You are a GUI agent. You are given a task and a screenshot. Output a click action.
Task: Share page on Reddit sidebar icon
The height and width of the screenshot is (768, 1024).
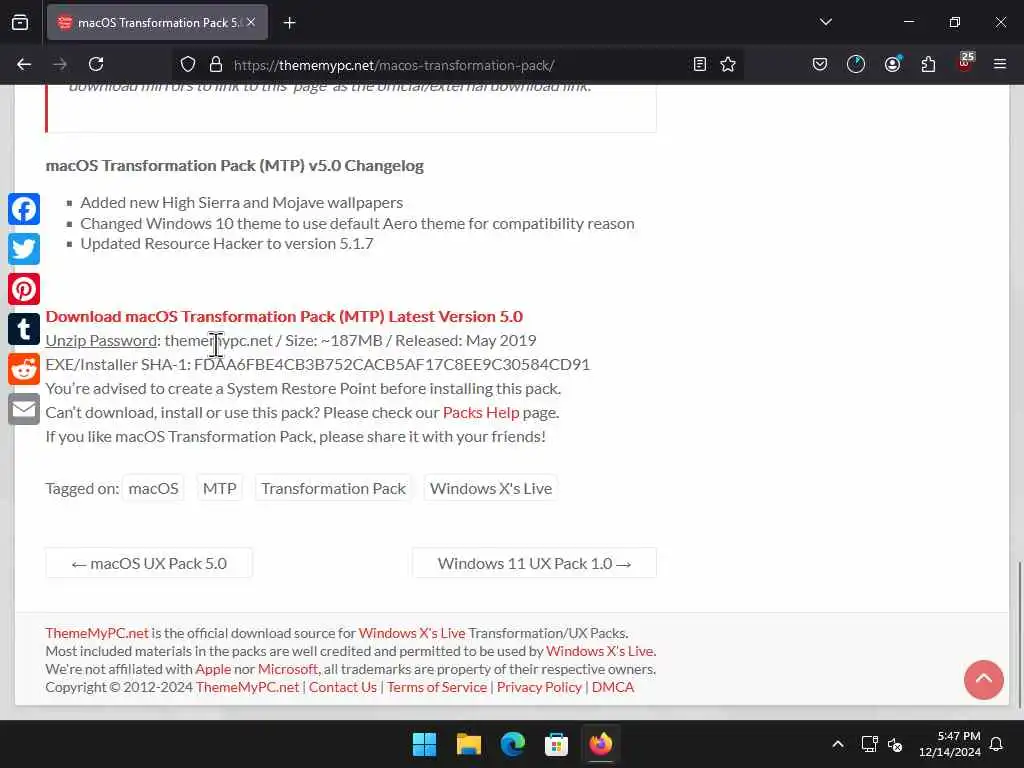pos(24,369)
